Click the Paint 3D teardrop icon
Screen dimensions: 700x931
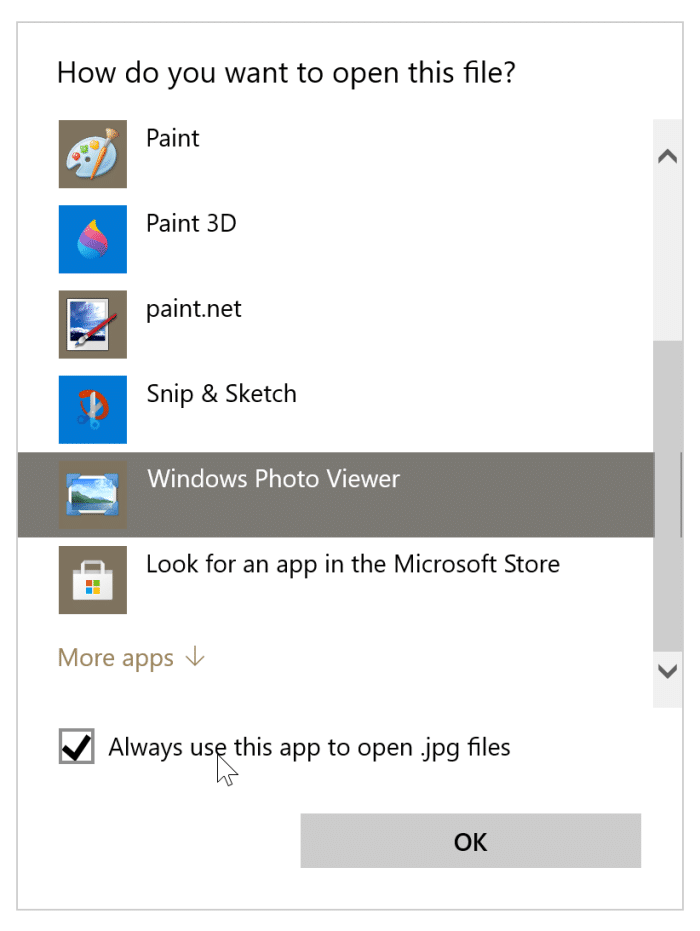(x=92, y=239)
